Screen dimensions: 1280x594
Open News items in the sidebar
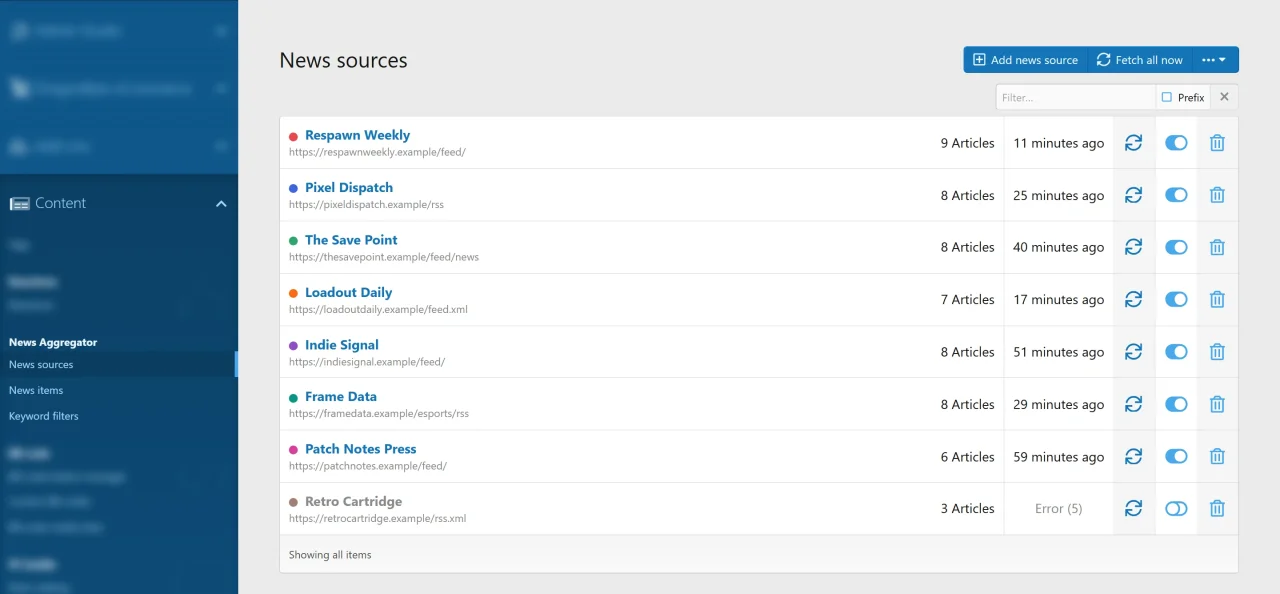coord(36,390)
